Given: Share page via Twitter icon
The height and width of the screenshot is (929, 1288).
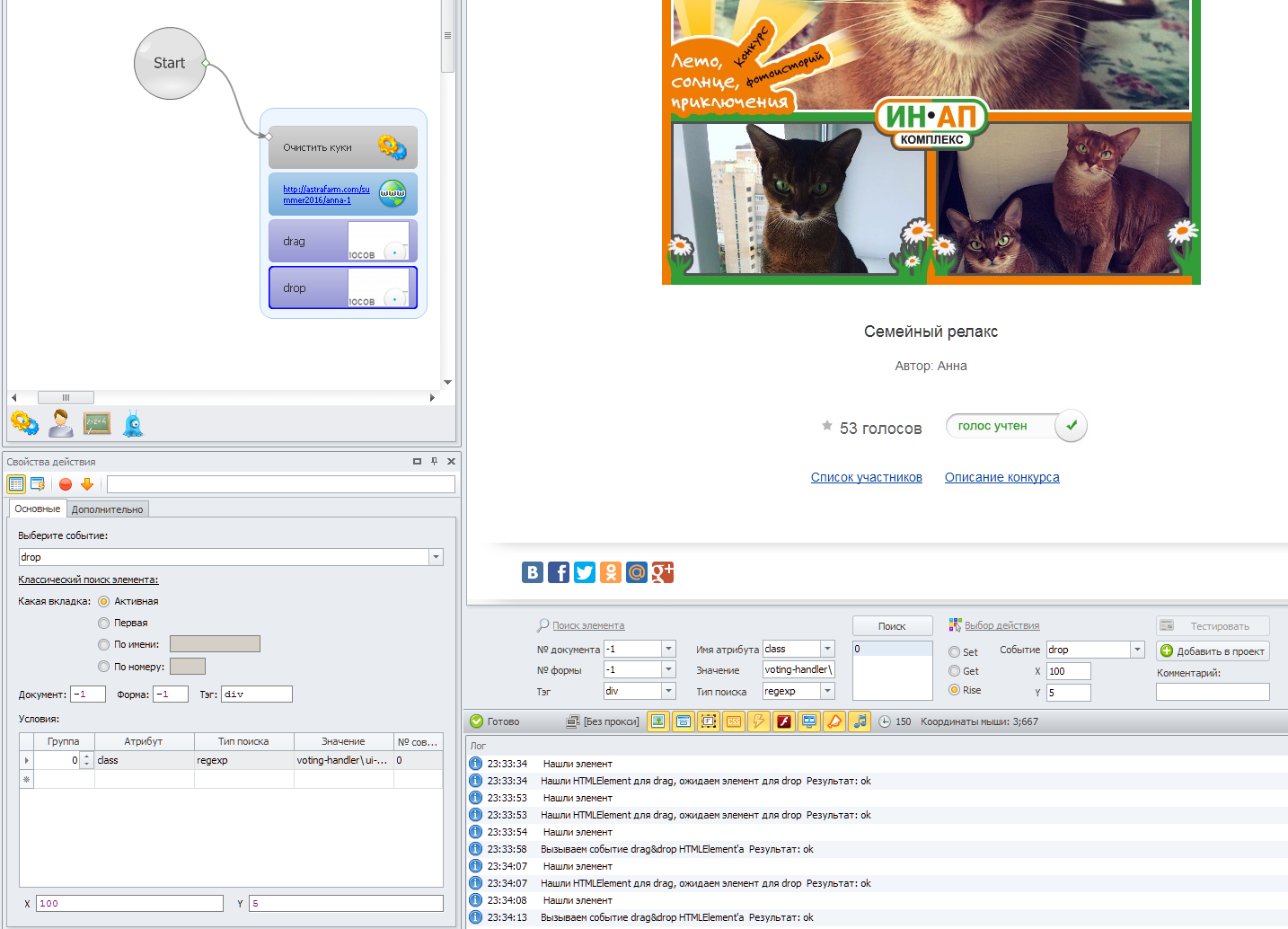Looking at the screenshot, I should coord(585,572).
